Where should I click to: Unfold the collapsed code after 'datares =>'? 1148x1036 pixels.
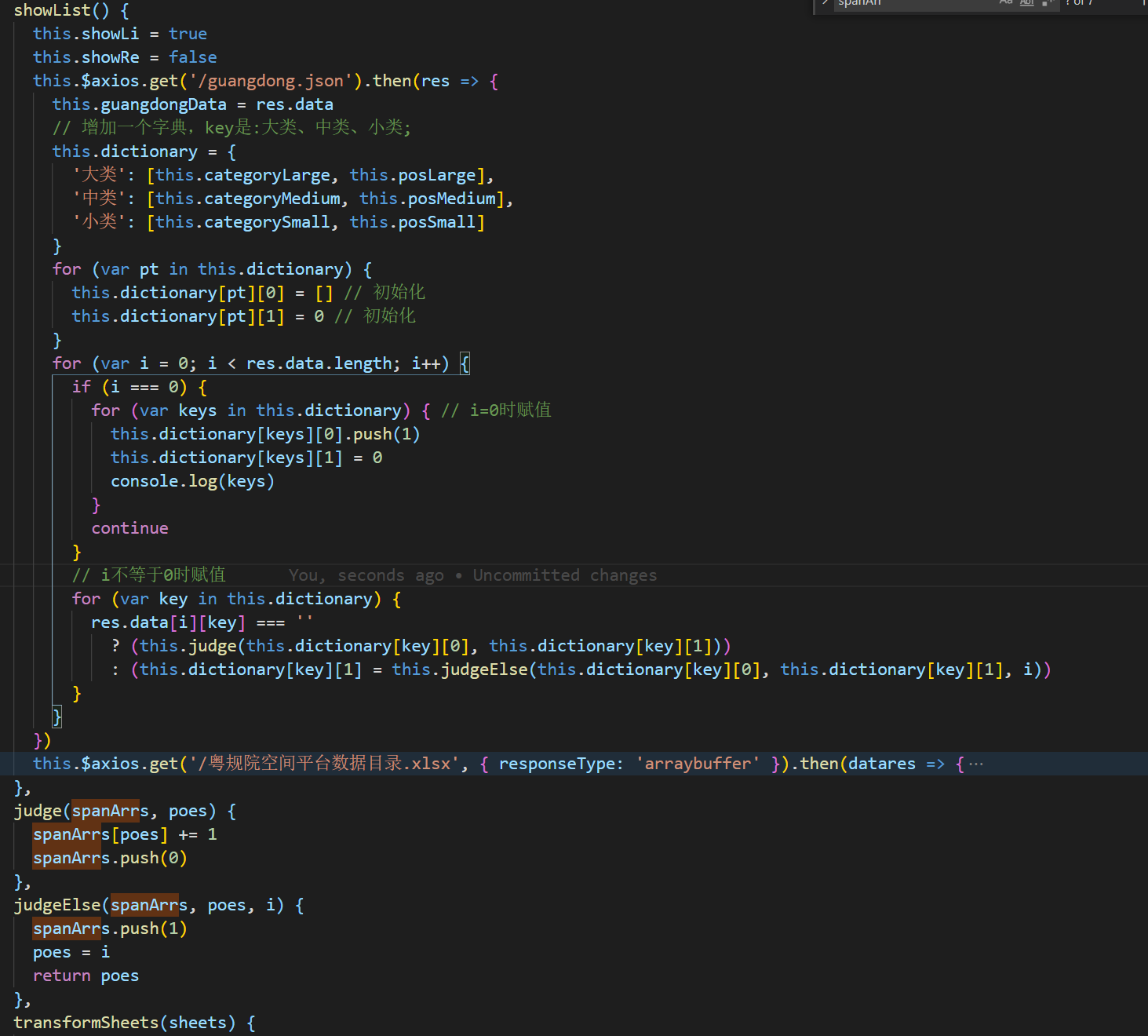975,764
